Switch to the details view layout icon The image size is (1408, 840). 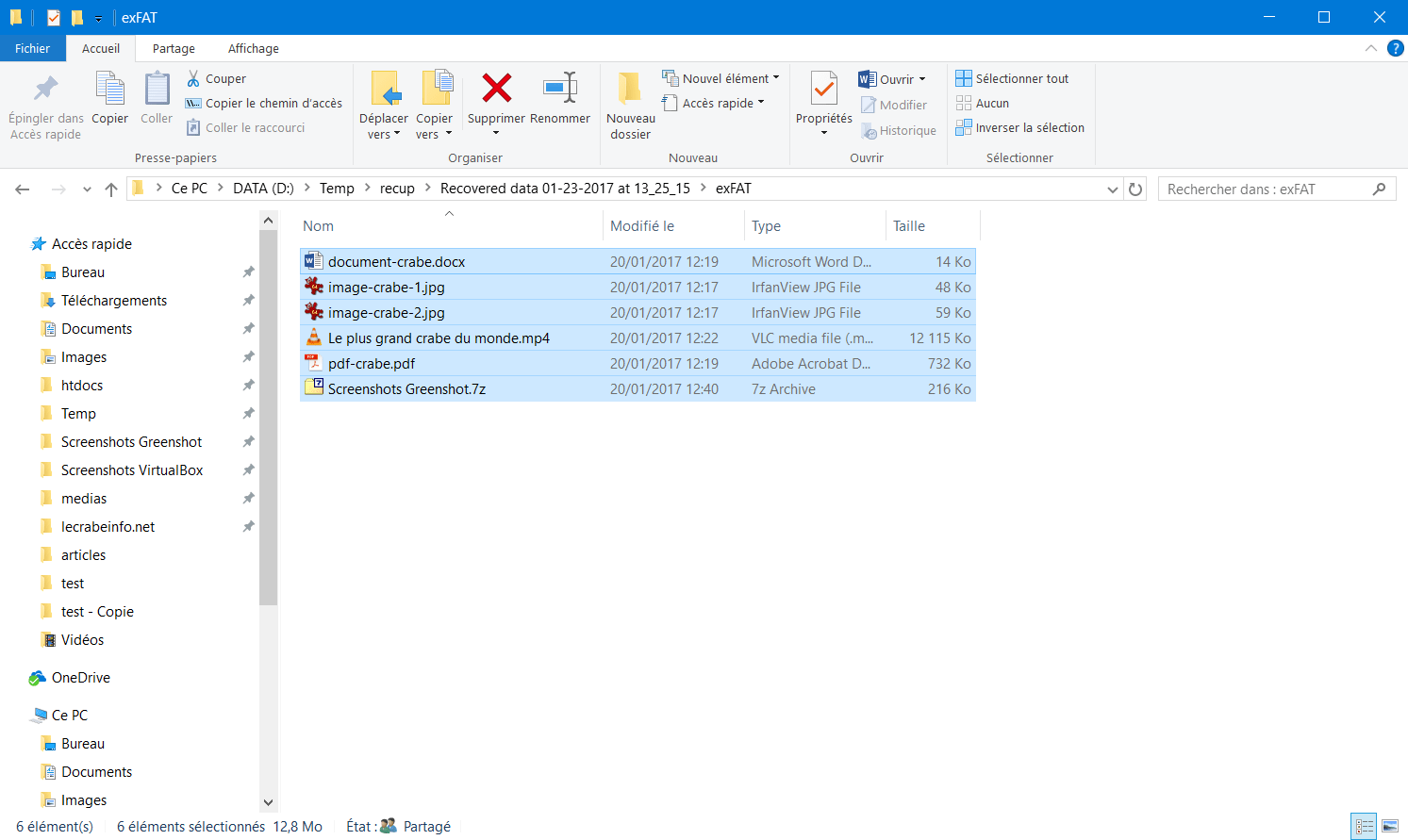click(1364, 827)
